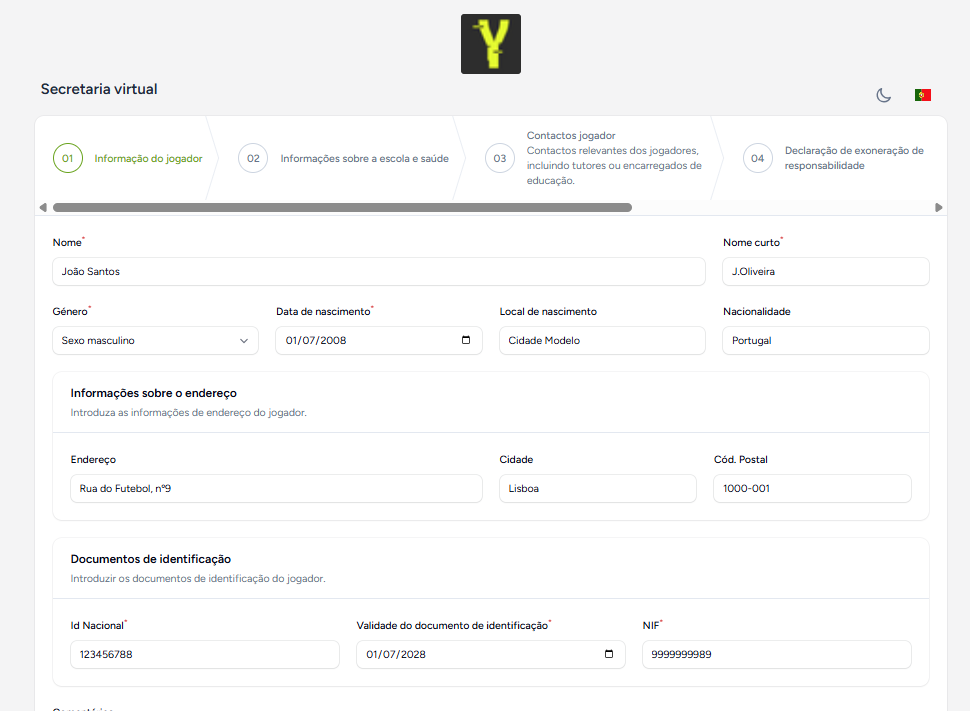Select step 04 Declaração de exoneração de responsabilidade

pos(834,158)
